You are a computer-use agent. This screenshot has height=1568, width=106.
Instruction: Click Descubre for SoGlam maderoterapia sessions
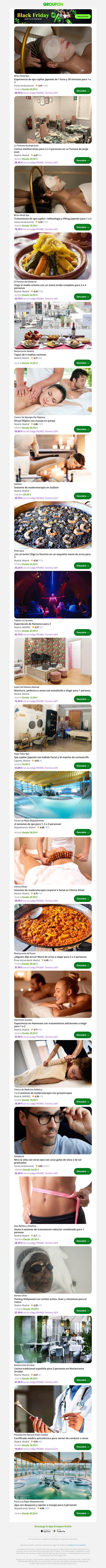pos(82,495)
